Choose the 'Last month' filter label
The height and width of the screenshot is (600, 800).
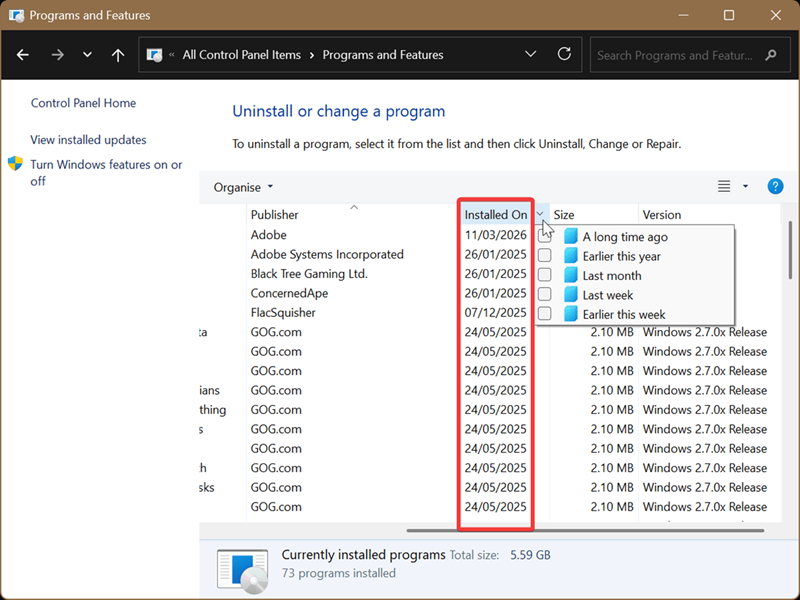pos(612,276)
